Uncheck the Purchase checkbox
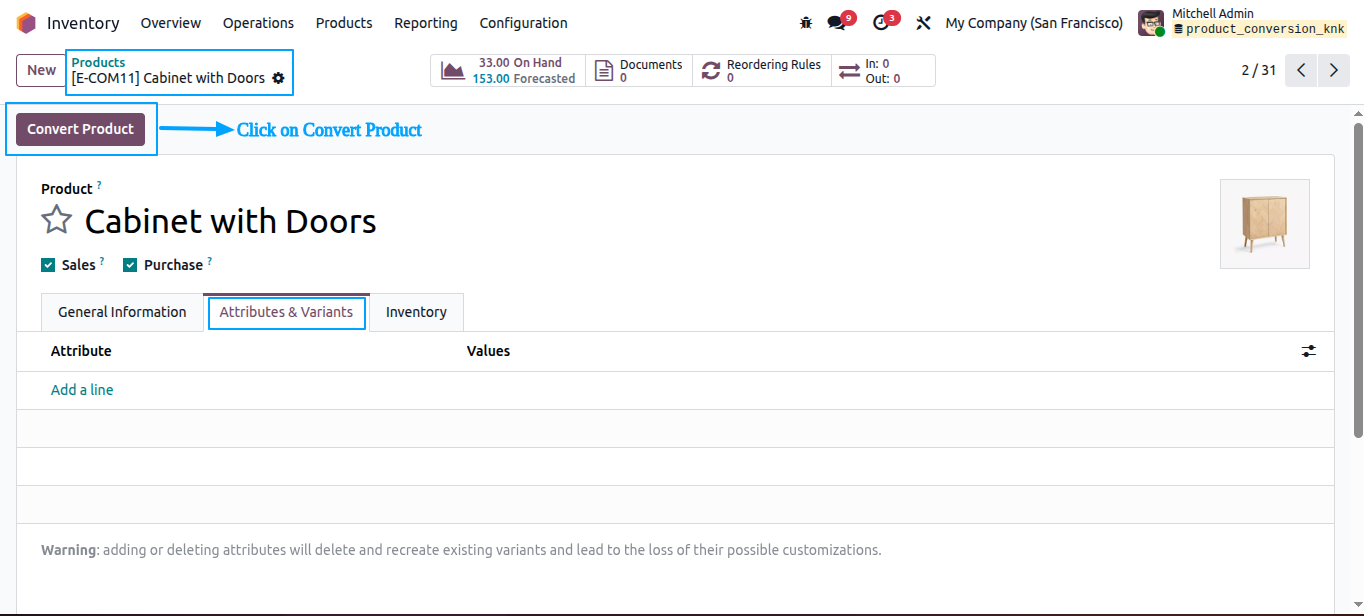The height and width of the screenshot is (616, 1364). point(130,265)
